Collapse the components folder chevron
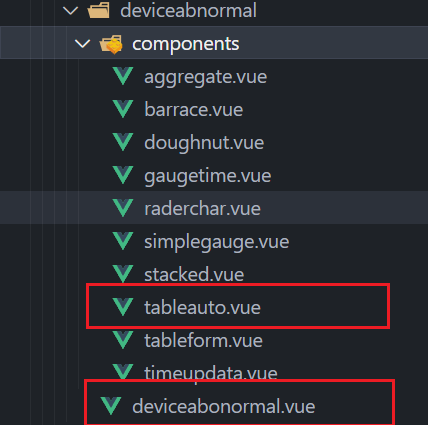This screenshot has height=425, width=428. (82, 44)
